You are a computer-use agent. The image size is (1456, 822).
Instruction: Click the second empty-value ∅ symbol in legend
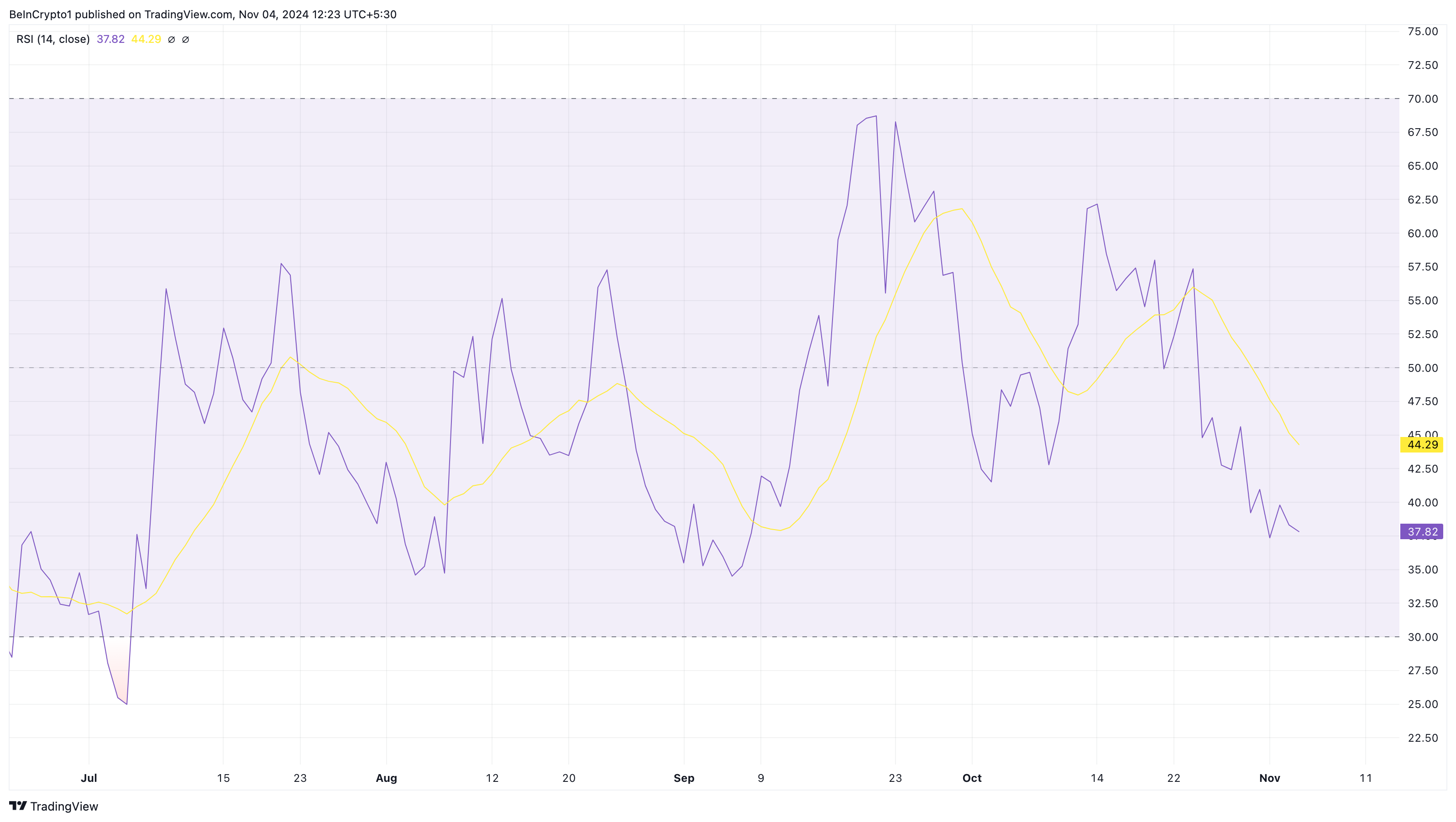[x=185, y=40]
